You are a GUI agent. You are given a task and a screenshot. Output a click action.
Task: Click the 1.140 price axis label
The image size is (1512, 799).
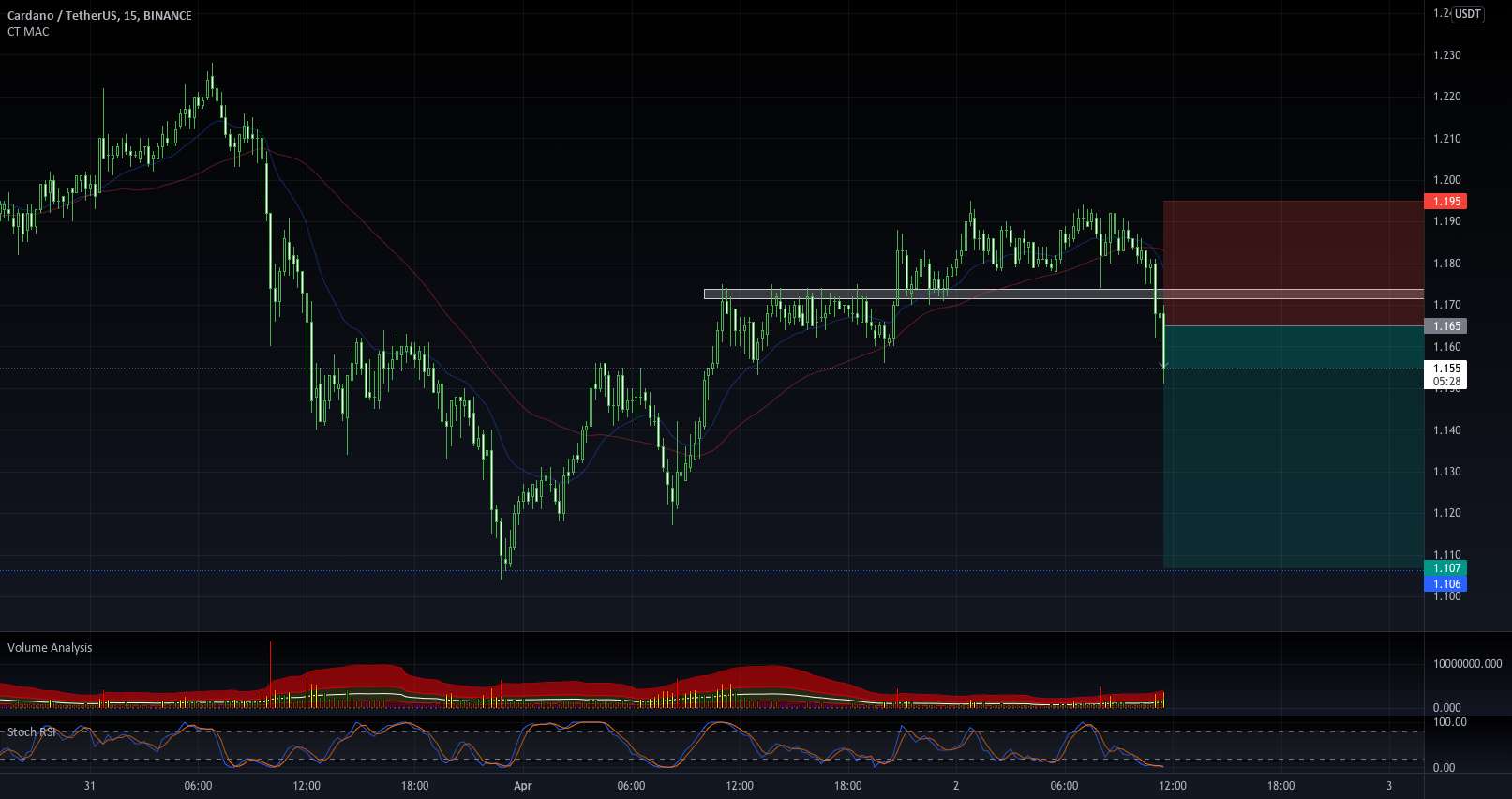click(x=1446, y=430)
